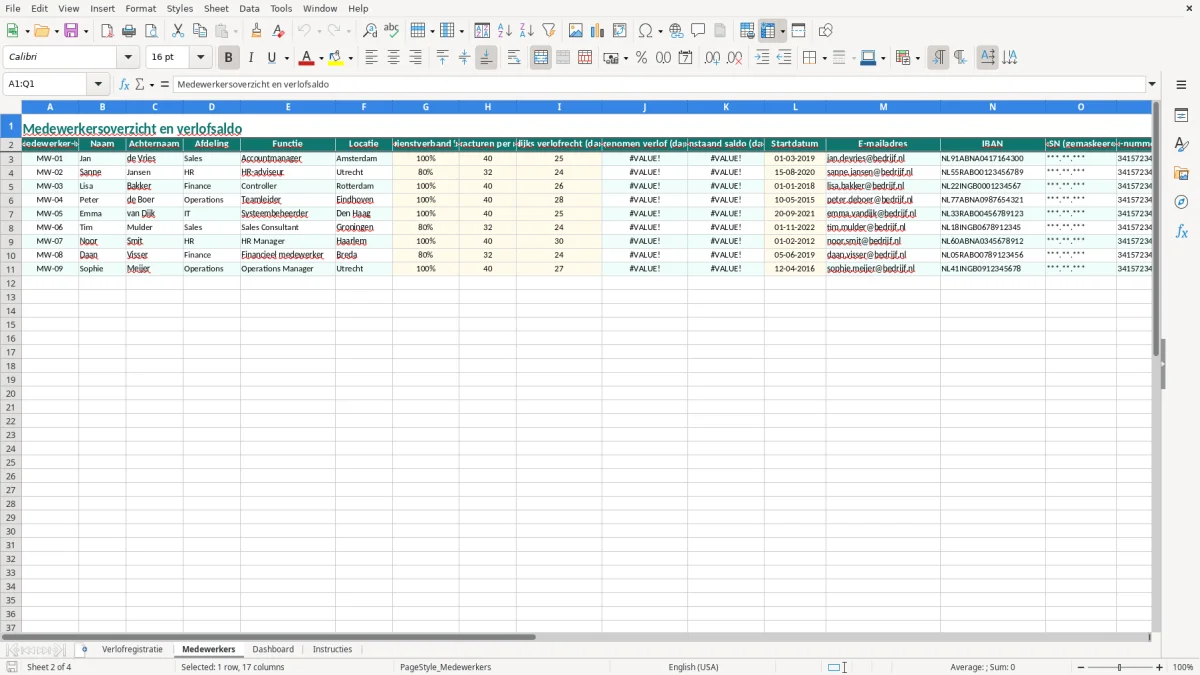
Task: Expand the formula bar
Action: (x=1152, y=84)
